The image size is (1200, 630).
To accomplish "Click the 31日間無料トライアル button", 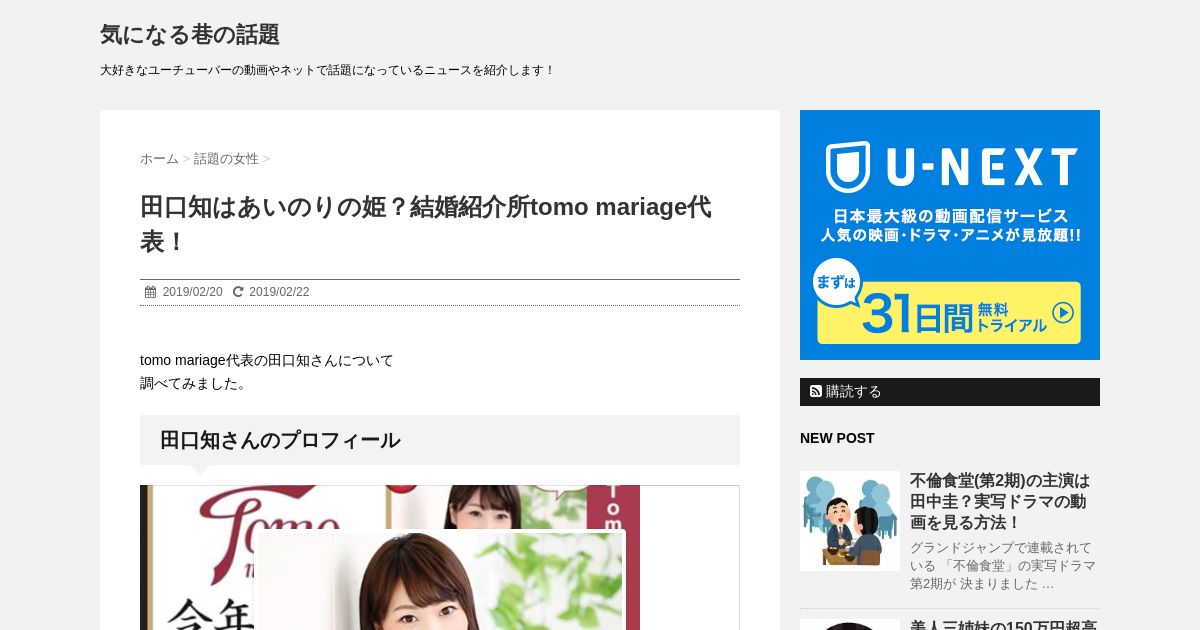I will click(948, 313).
